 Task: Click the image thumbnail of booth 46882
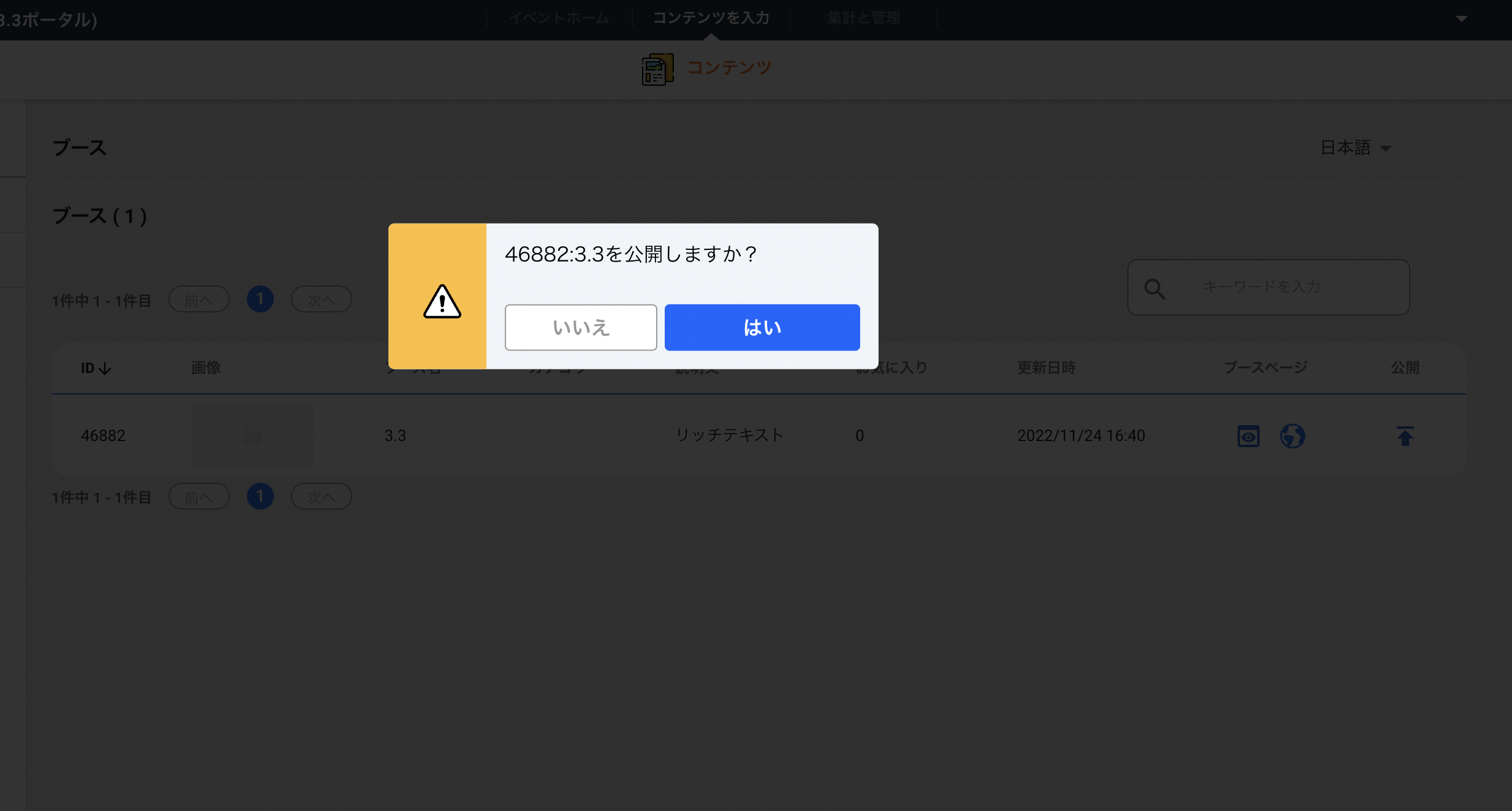point(252,436)
